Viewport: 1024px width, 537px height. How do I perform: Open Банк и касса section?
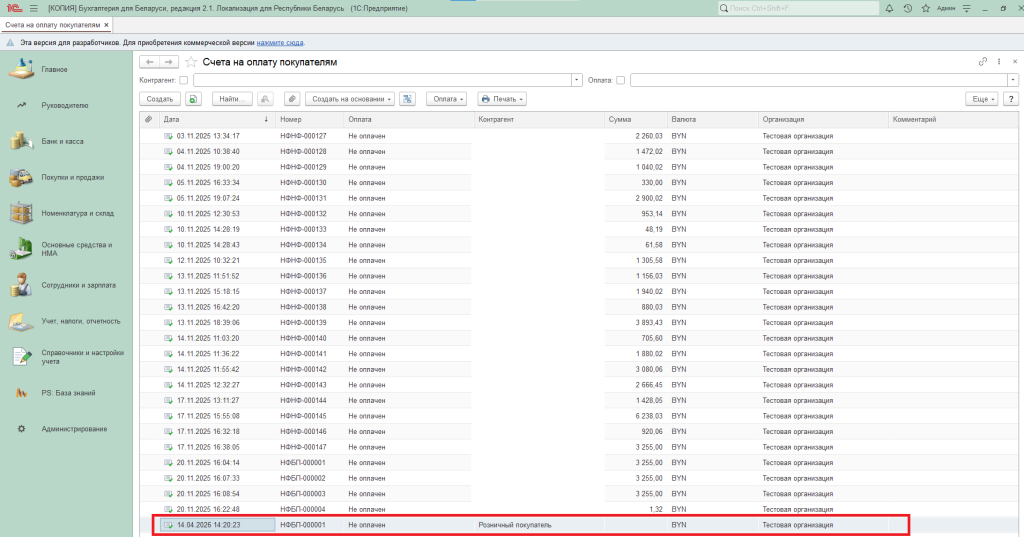coord(62,142)
